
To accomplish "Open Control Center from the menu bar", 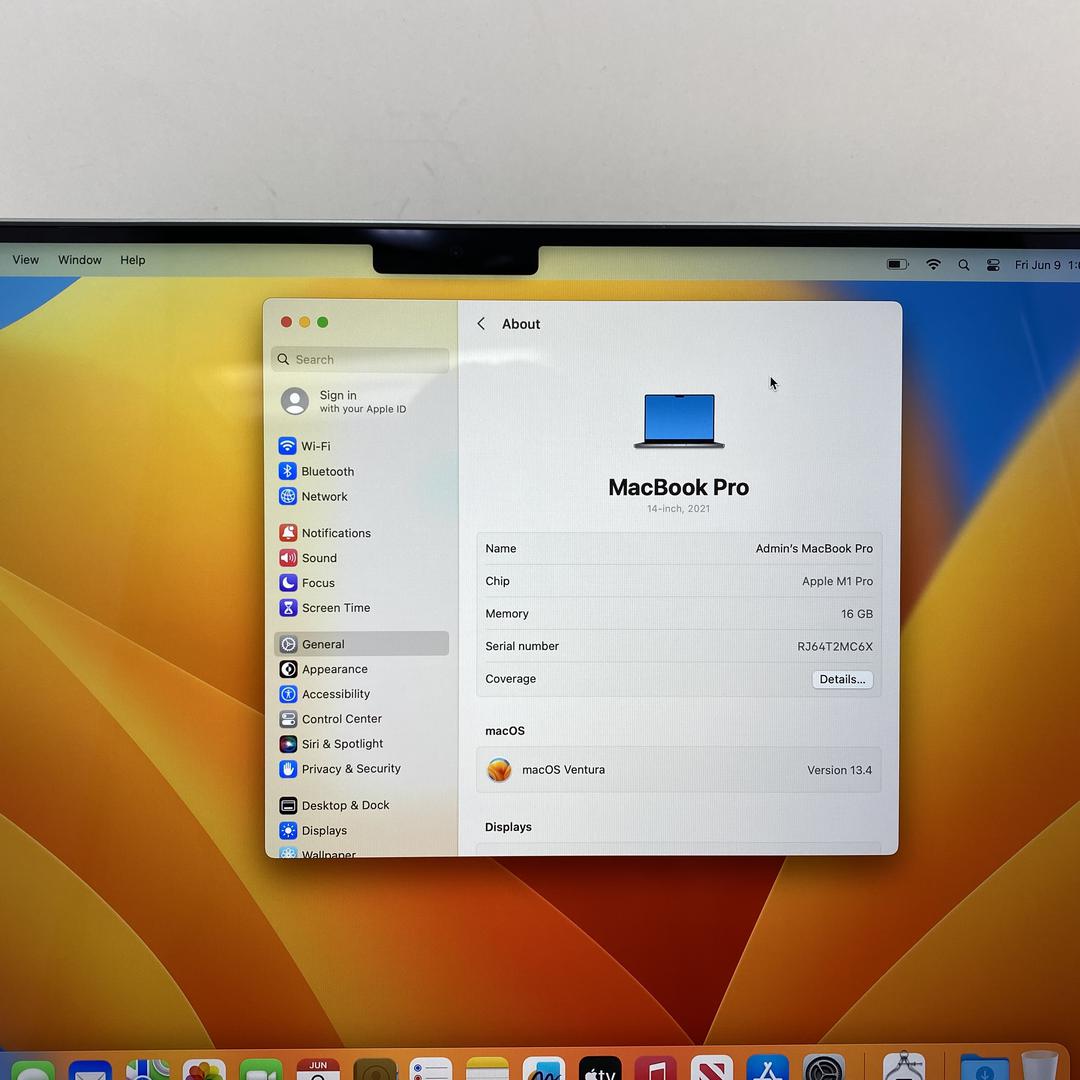I will [993, 265].
